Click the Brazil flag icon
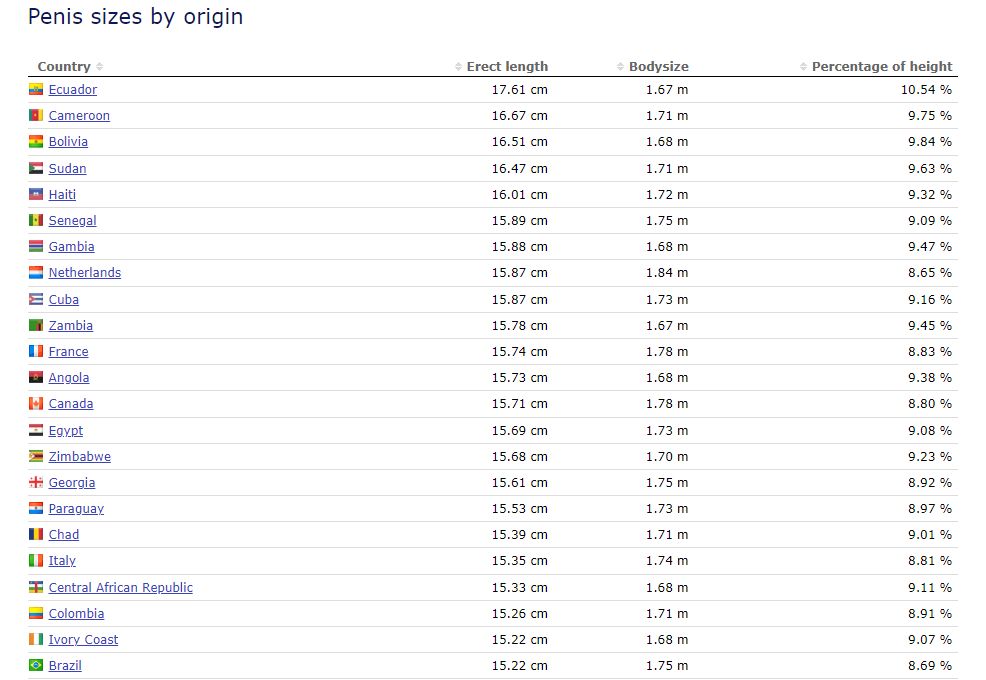 pyautogui.click(x=36, y=665)
